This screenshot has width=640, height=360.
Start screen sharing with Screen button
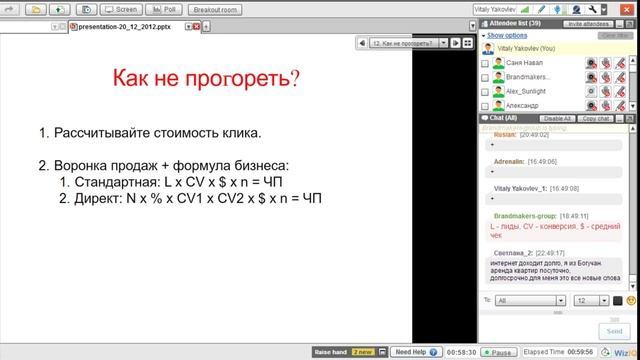click(x=121, y=9)
